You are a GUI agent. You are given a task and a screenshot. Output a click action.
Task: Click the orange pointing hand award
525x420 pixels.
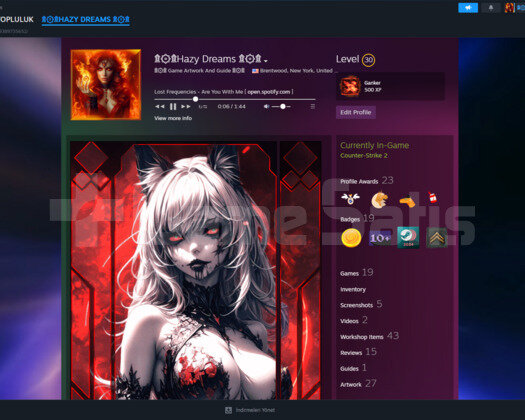[407, 201]
